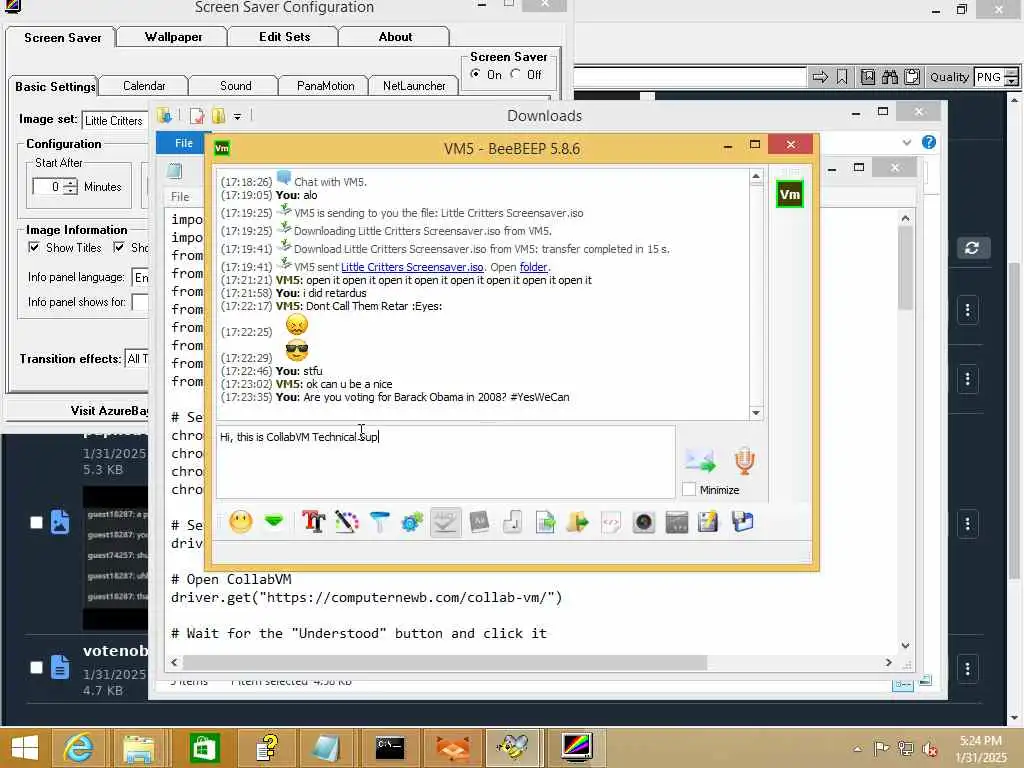Click the dark gray window icon in BeeBEEP toolbar
This screenshot has width=1024, height=768.
pyautogui.click(x=677, y=522)
